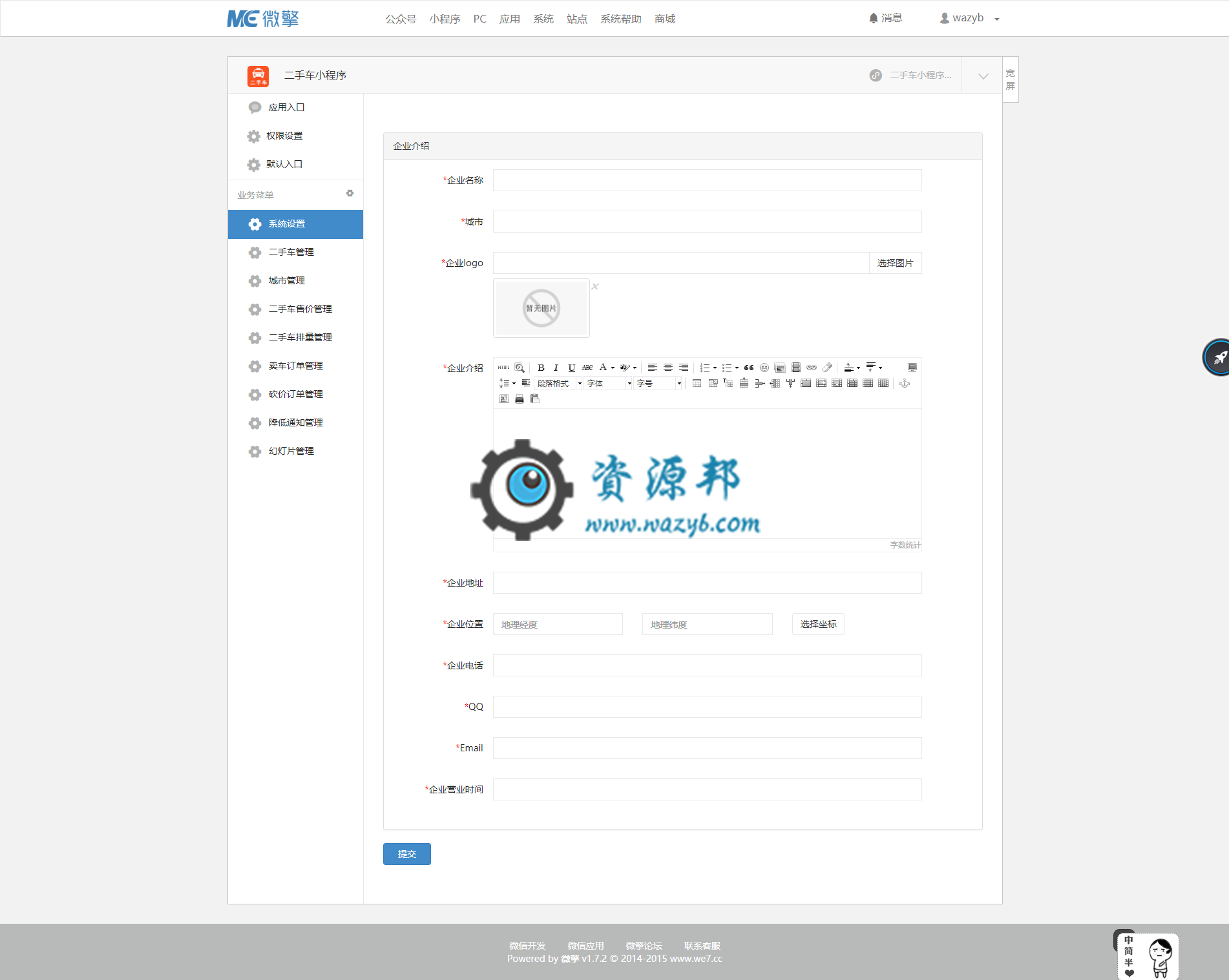Image resolution: width=1229 pixels, height=980 pixels.
Task: Click the indent icon beside line spacing
Action: [526, 383]
